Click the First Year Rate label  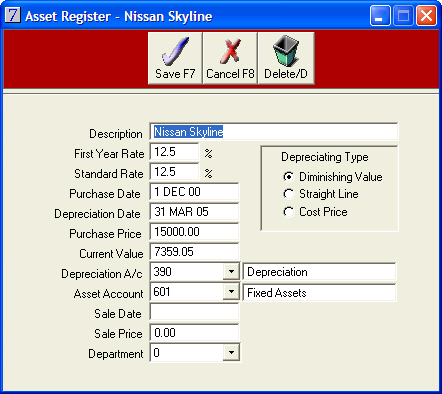pyautogui.click(x=109, y=154)
